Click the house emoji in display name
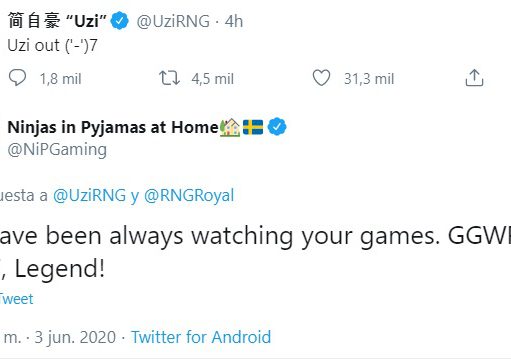511x362 pixels. [x=230, y=127]
